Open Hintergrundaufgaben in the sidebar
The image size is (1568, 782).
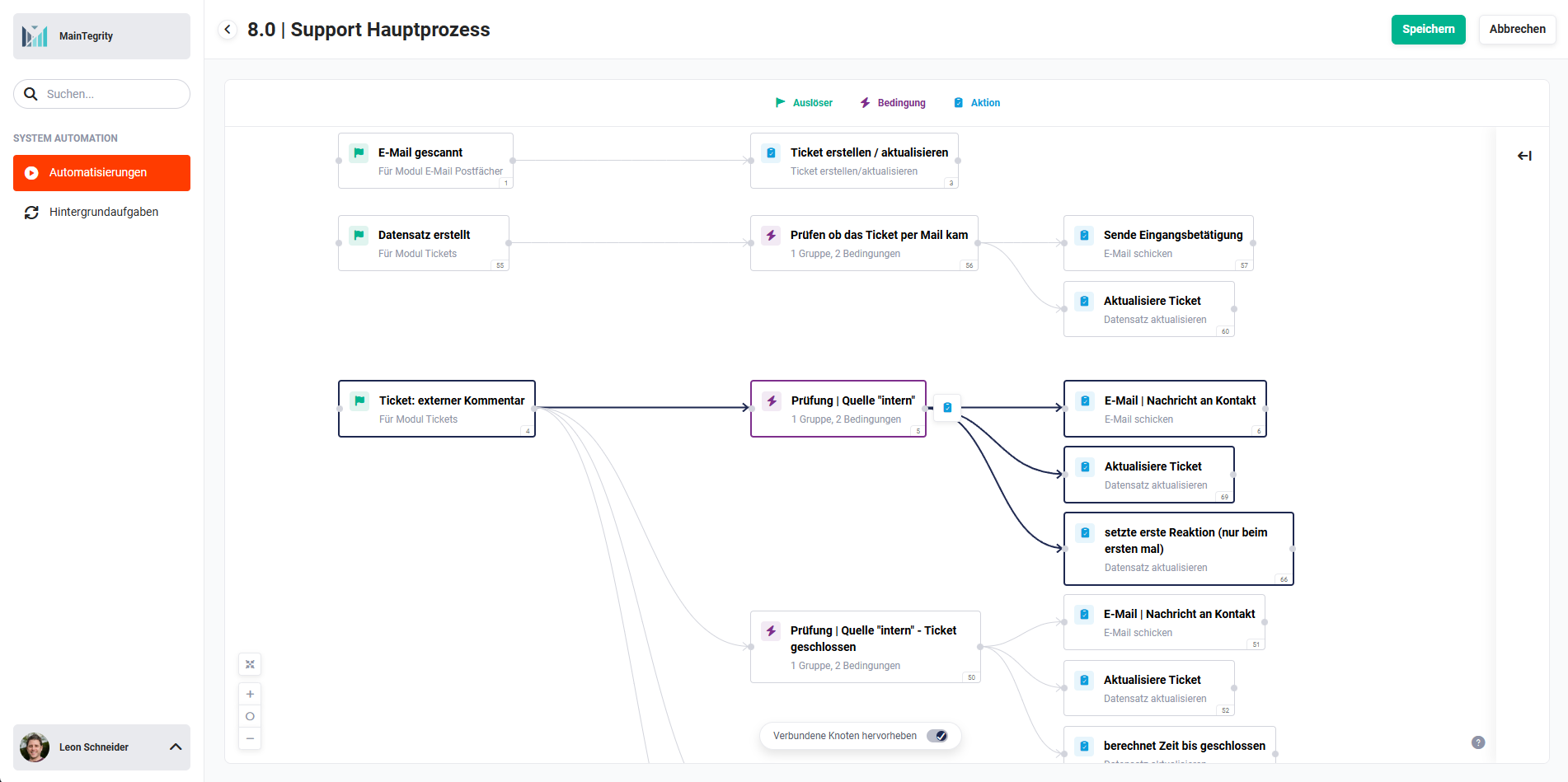coord(101,212)
